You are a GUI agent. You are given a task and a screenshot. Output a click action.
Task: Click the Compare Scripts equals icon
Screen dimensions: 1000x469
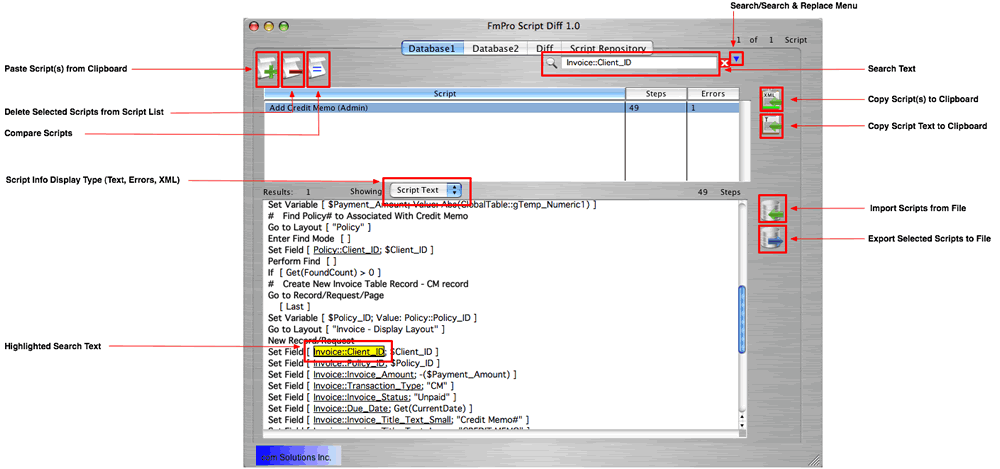(318, 69)
